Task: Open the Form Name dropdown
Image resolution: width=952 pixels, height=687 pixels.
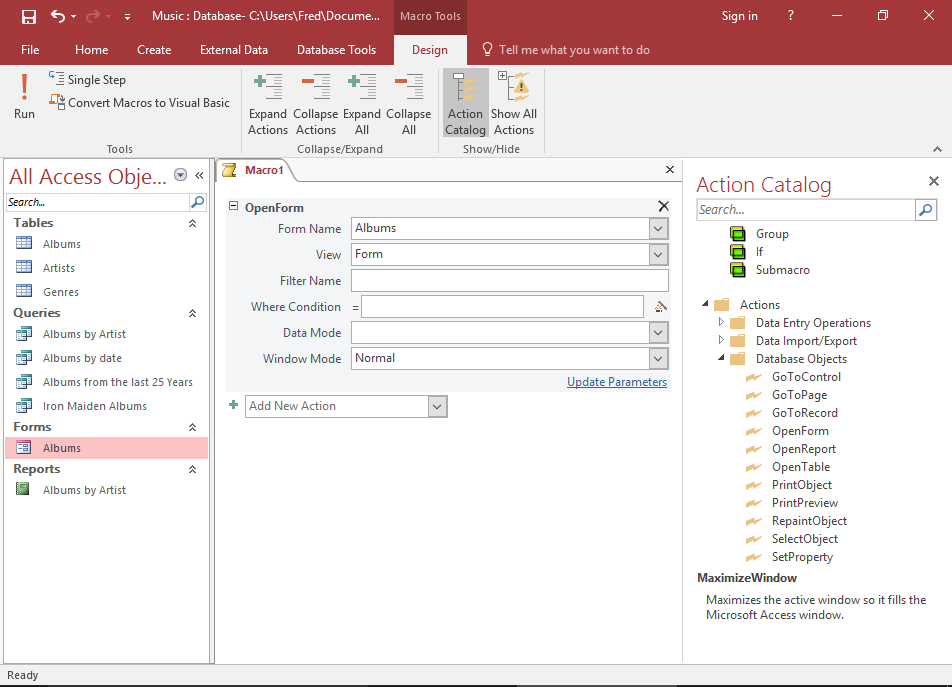Action: 658,229
